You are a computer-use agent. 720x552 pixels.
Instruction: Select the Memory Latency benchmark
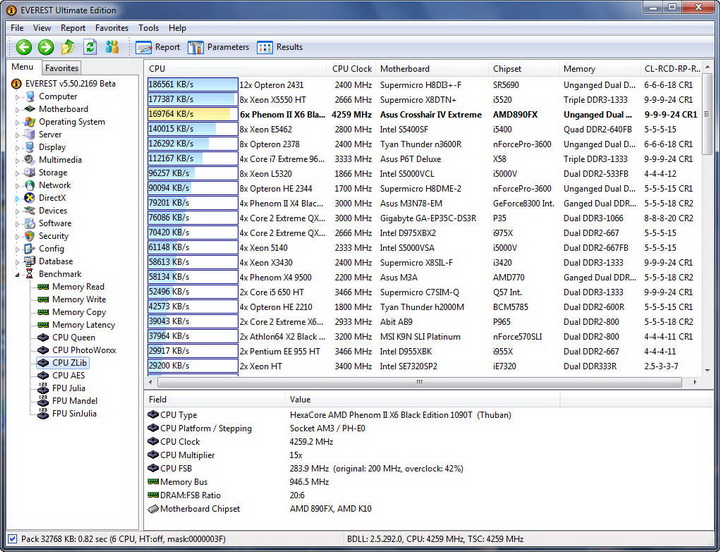[84, 325]
